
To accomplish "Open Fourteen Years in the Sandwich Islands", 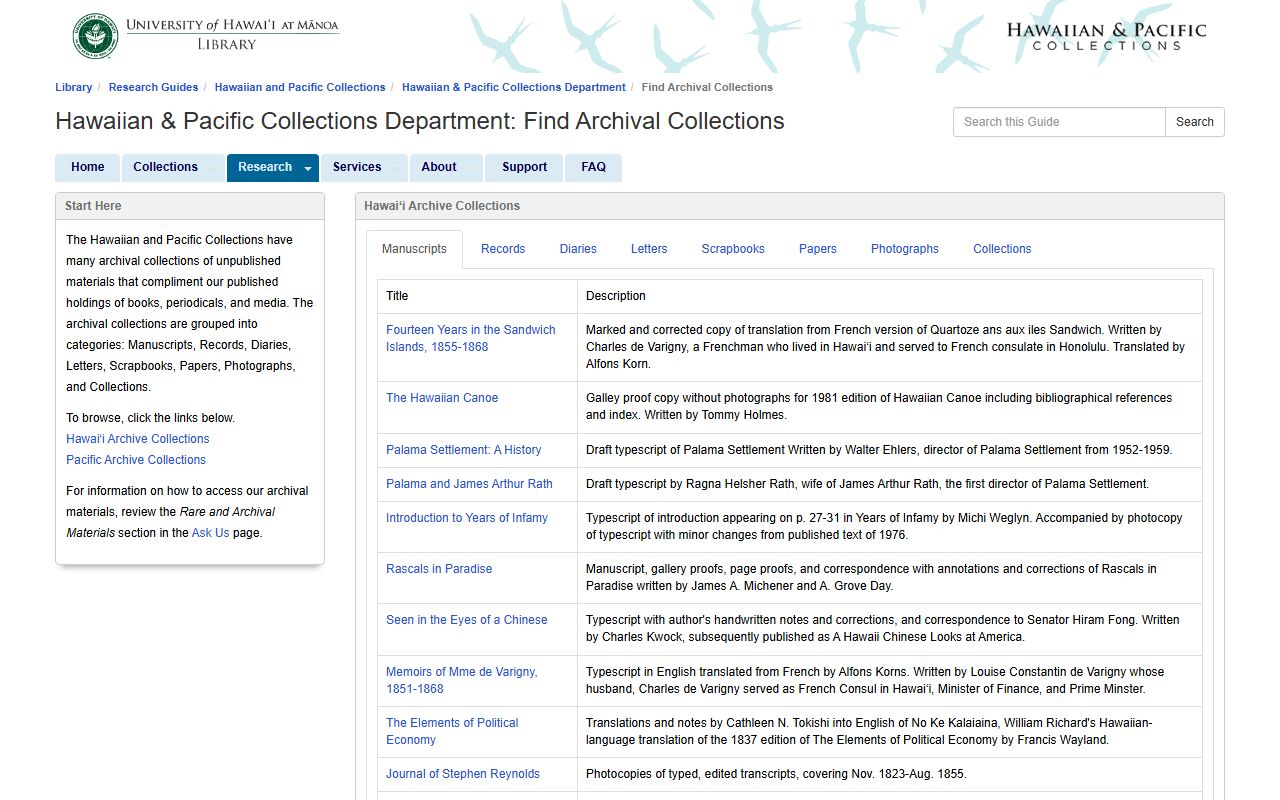I will [470, 338].
